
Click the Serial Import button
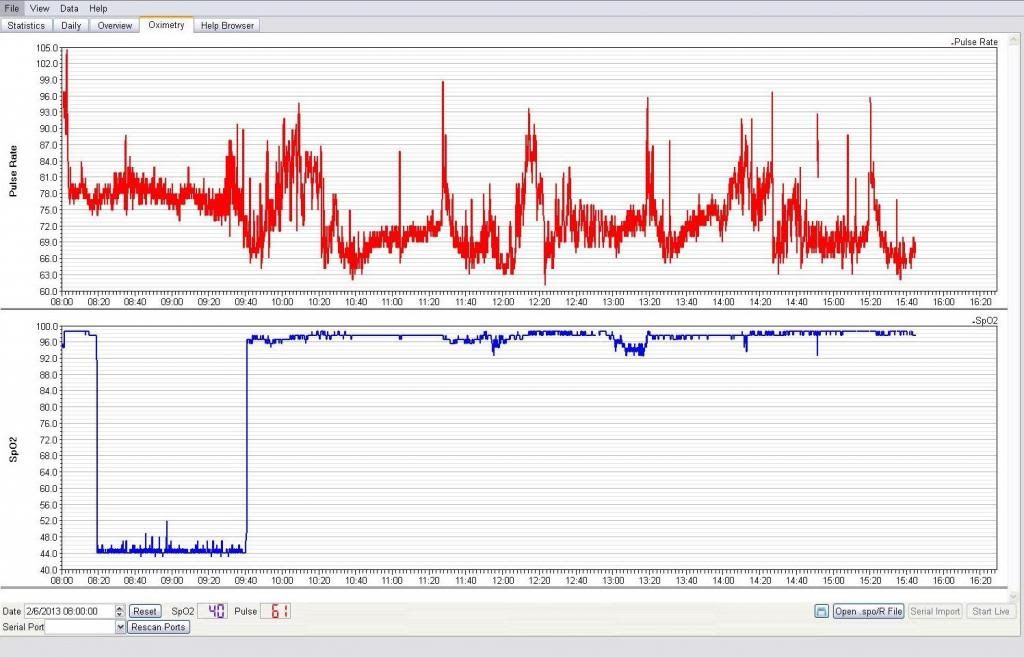coord(935,611)
